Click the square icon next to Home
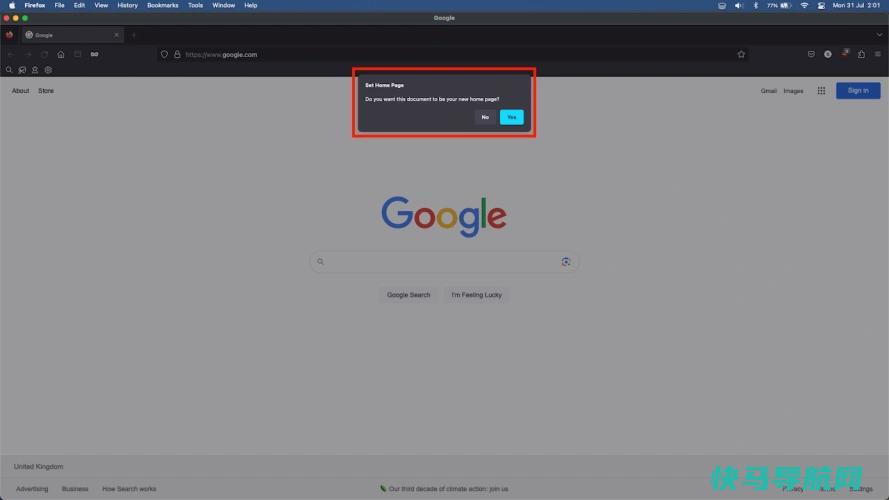Screen dimensions: 889x500 (78, 54)
